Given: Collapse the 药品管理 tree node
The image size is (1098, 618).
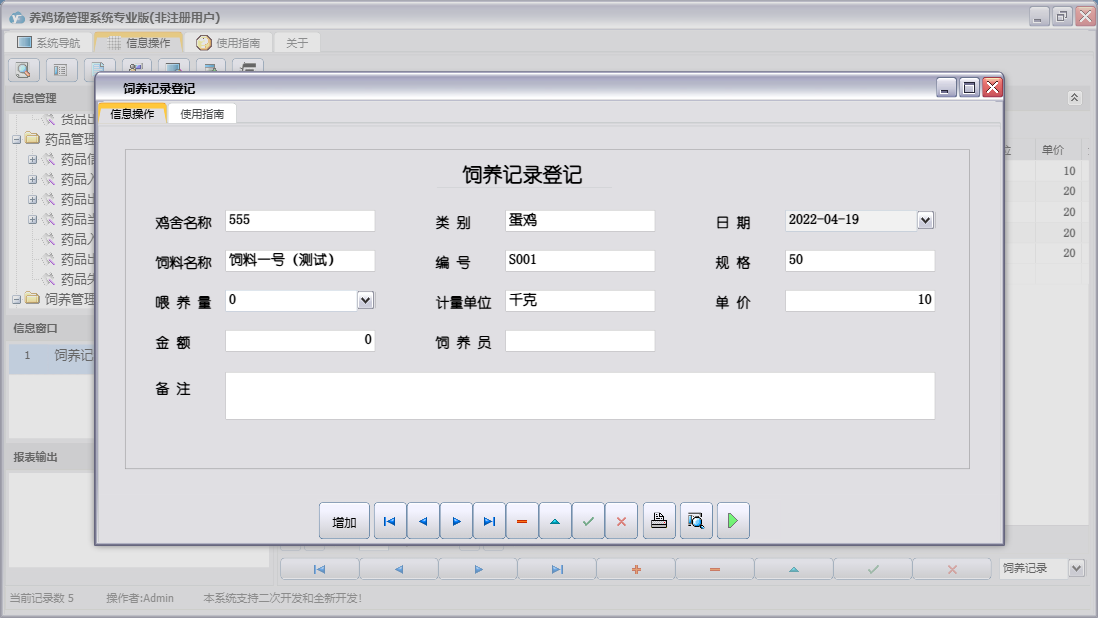Looking at the screenshot, I should (x=17, y=140).
